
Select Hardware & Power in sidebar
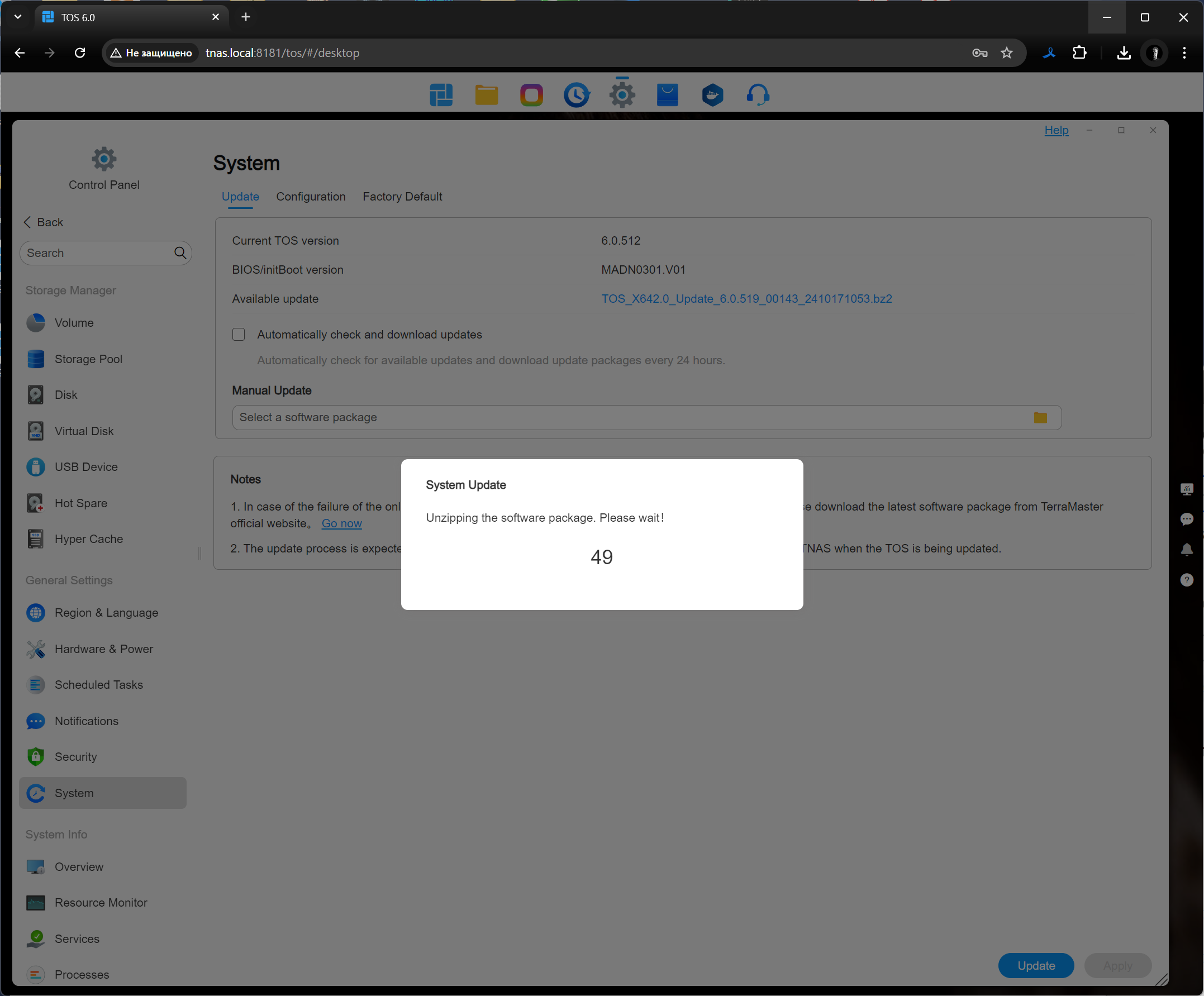pyautogui.click(x=104, y=649)
